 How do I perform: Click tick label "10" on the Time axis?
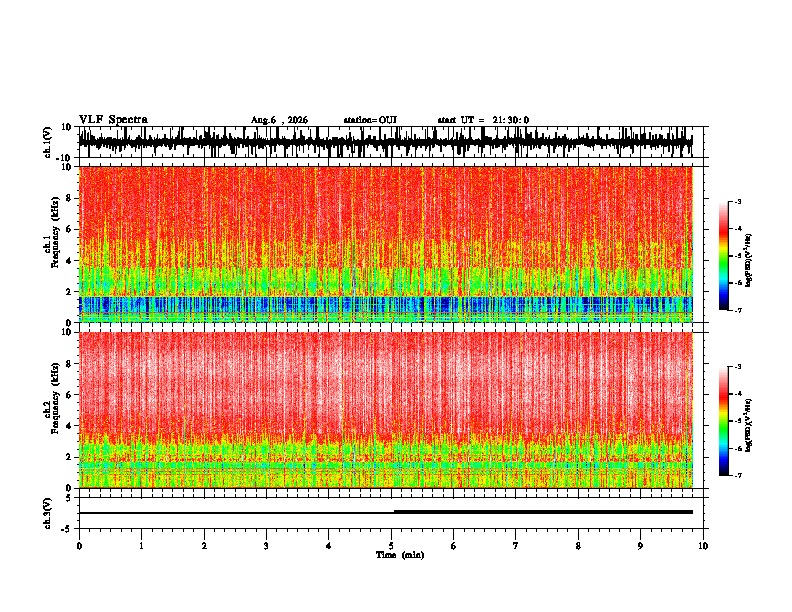point(703,546)
